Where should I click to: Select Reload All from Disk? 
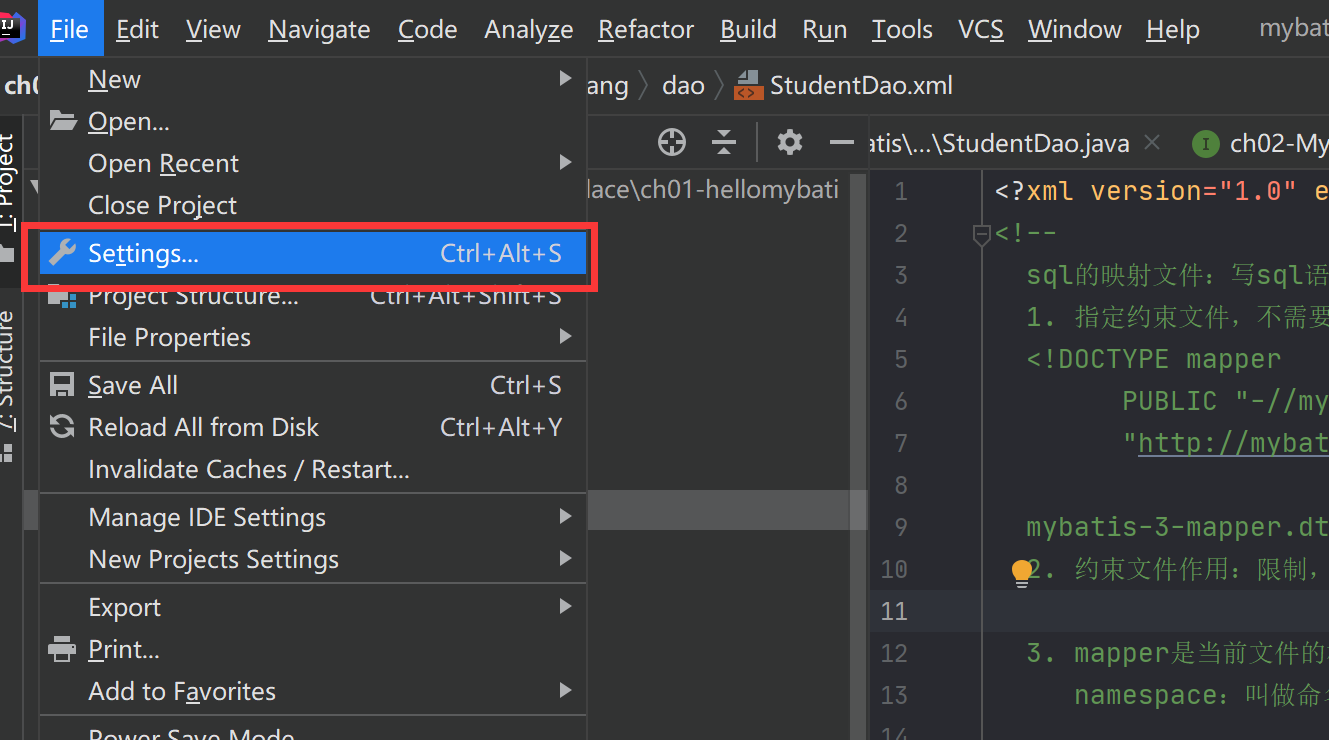click(x=313, y=427)
